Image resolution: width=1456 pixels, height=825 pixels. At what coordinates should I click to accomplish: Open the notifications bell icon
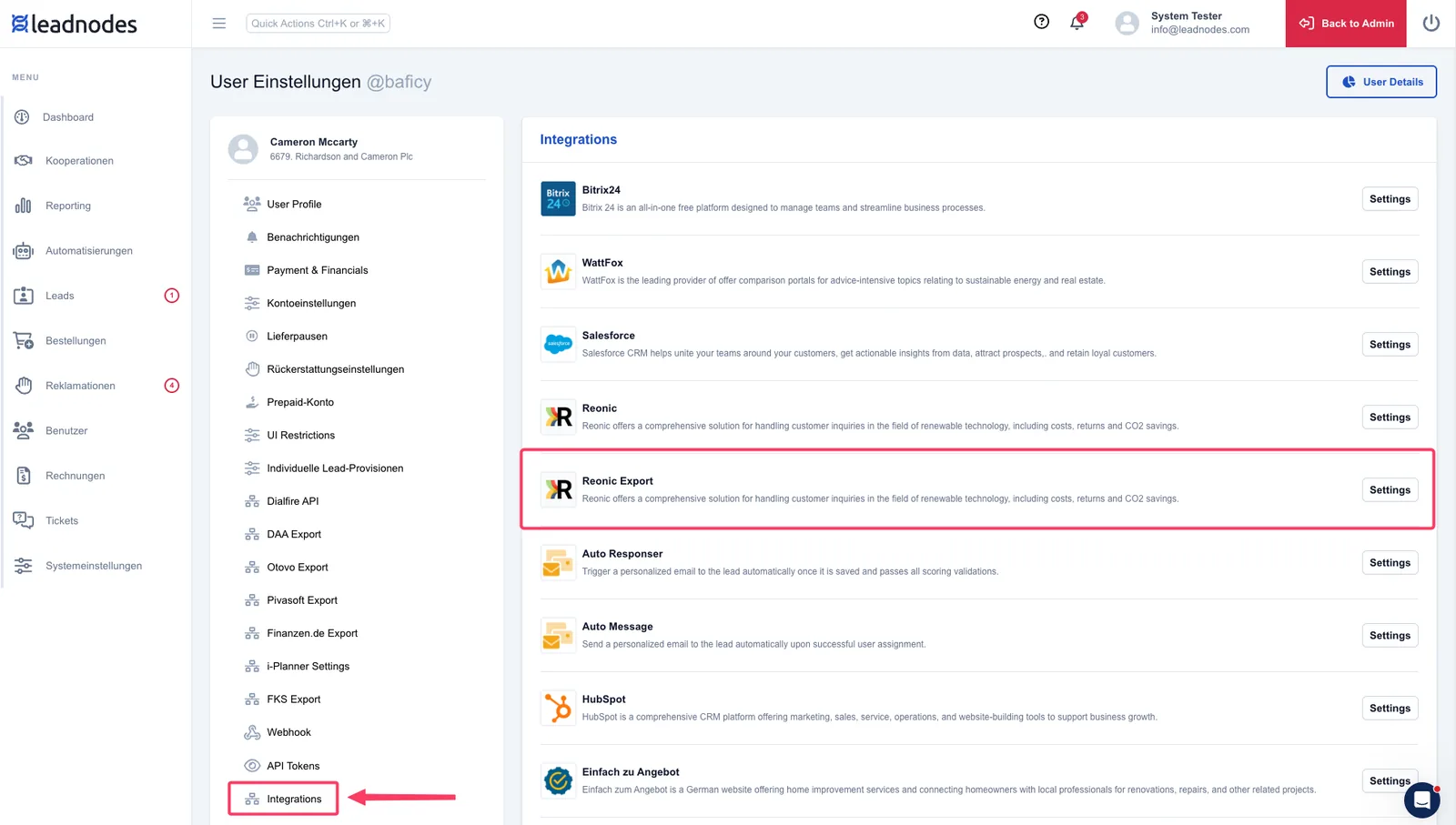coord(1077,22)
